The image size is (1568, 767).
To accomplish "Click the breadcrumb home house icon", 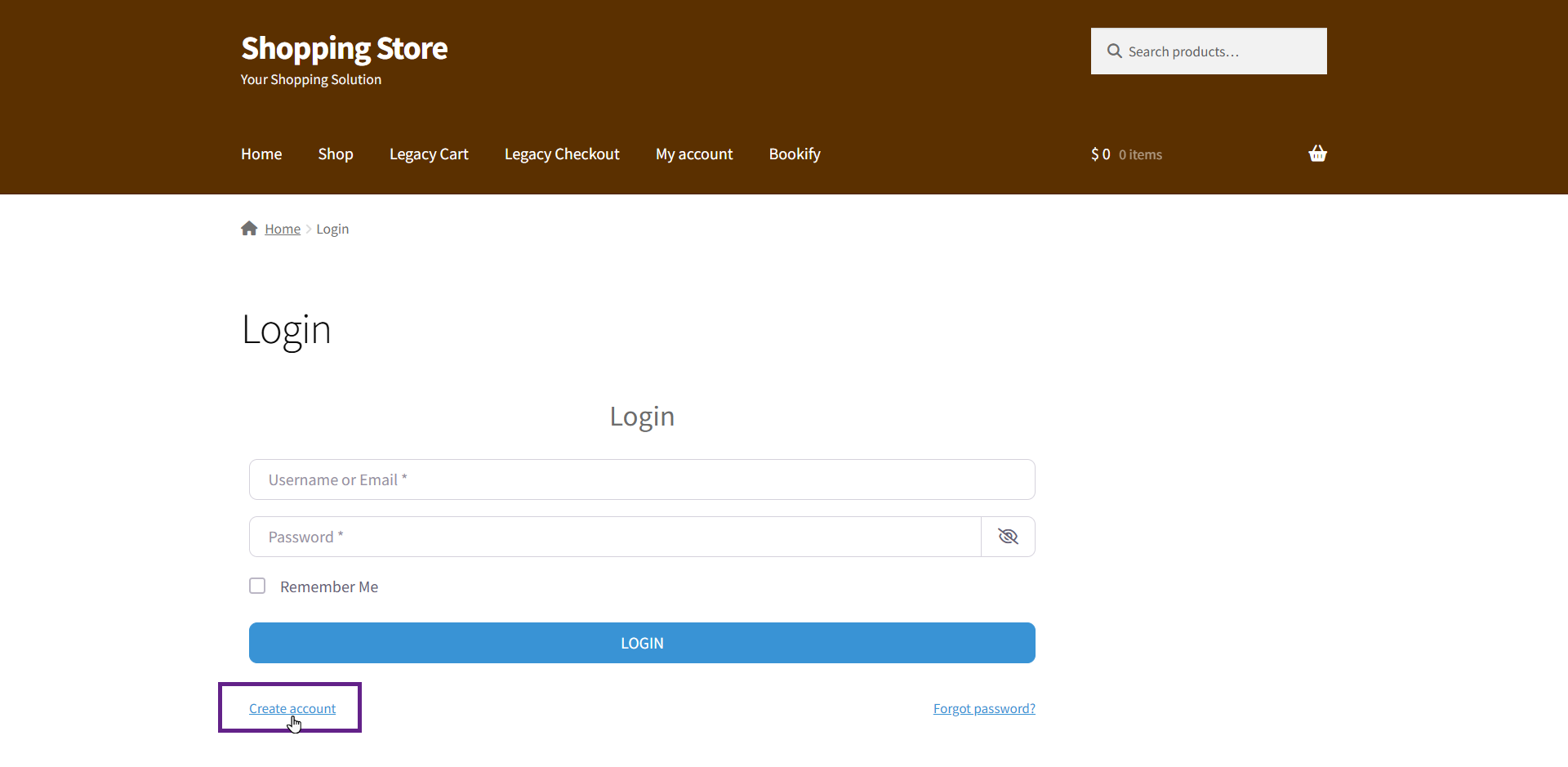I will [249, 229].
